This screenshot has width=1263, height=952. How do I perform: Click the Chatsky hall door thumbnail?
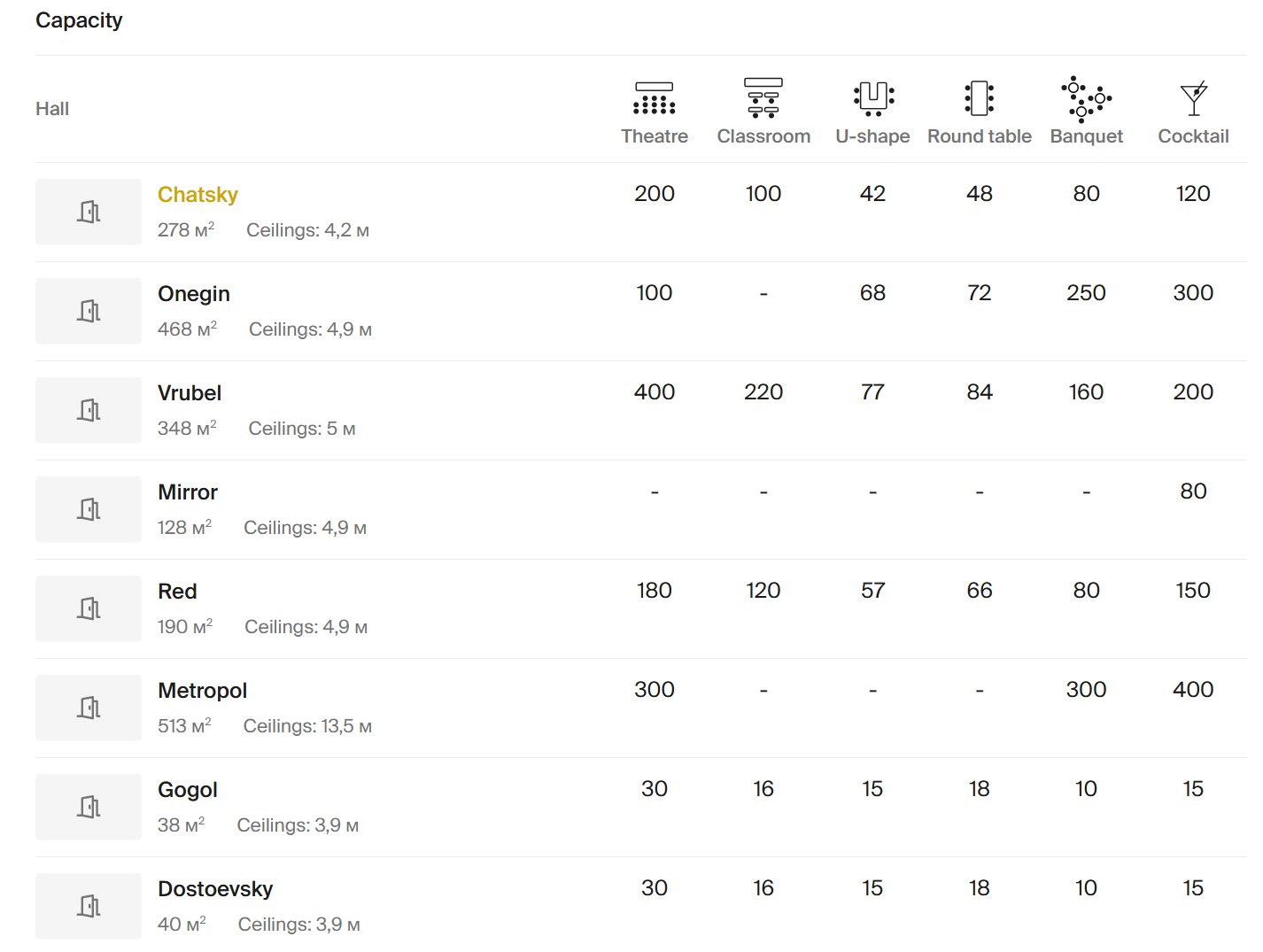point(89,212)
